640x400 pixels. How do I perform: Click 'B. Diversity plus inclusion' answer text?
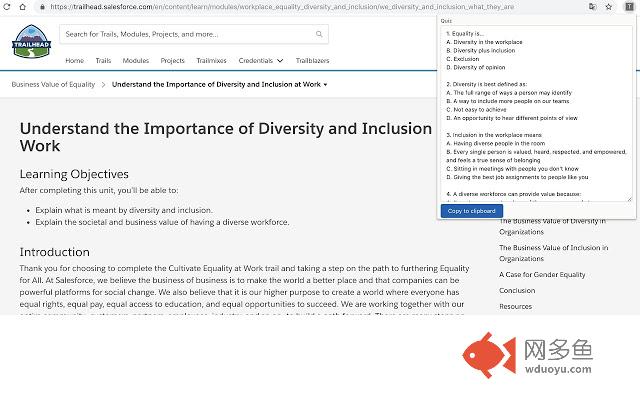click(481, 51)
